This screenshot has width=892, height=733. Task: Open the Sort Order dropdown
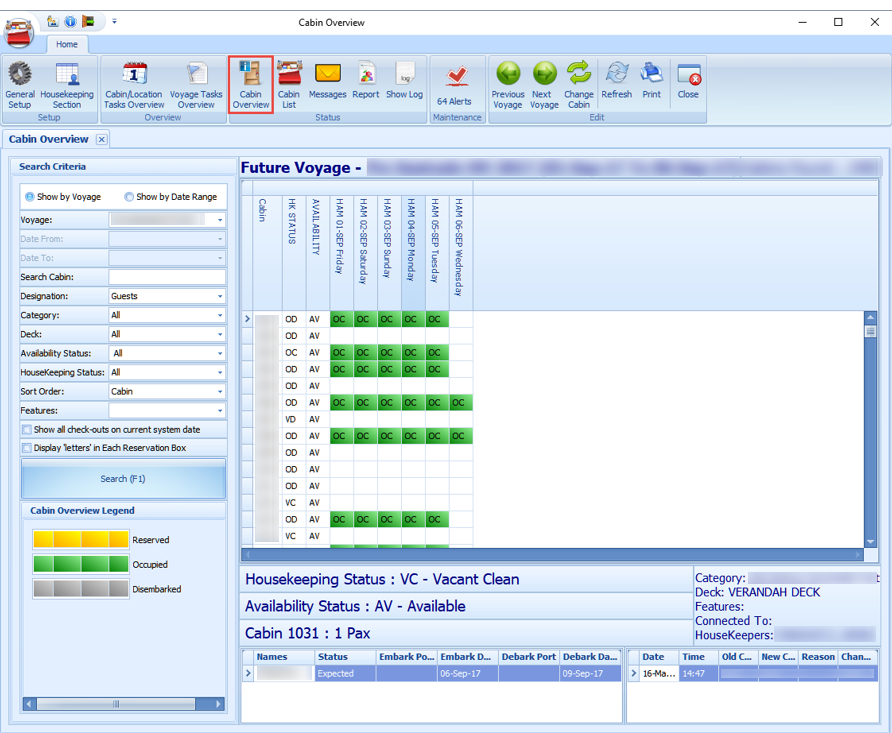tap(222, 391)
